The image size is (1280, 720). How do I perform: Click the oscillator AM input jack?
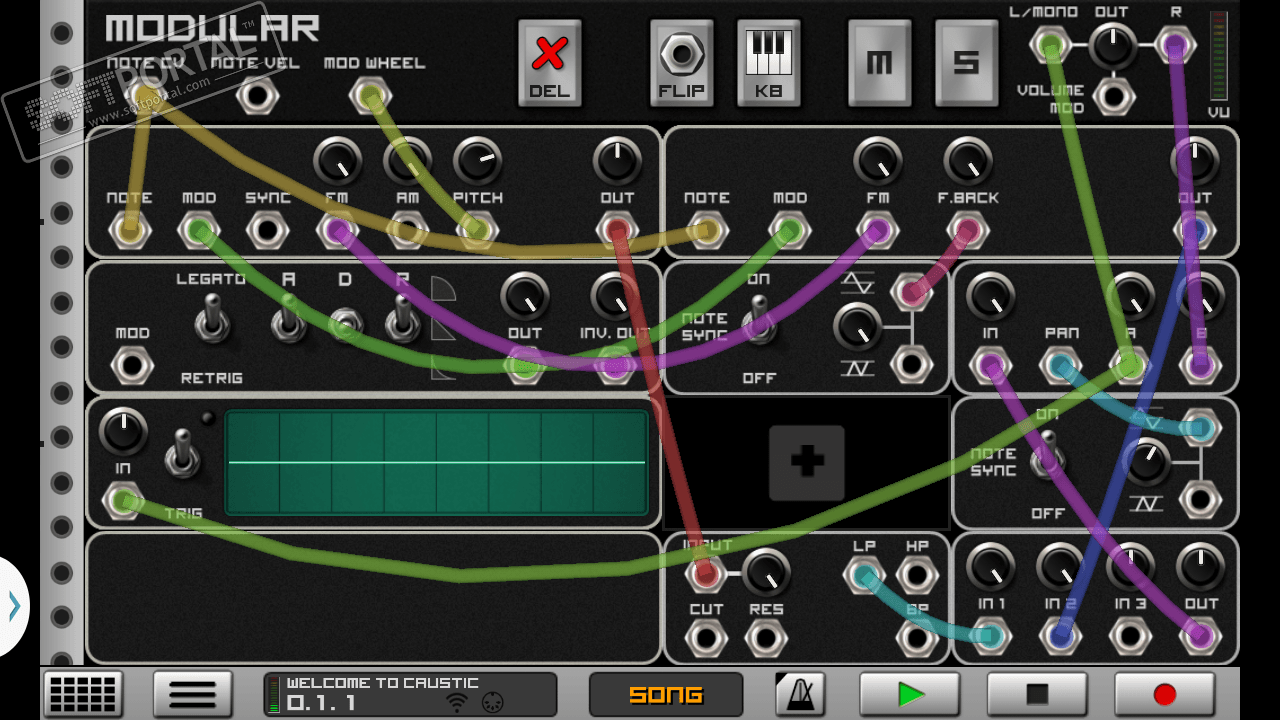click(407, 231)
